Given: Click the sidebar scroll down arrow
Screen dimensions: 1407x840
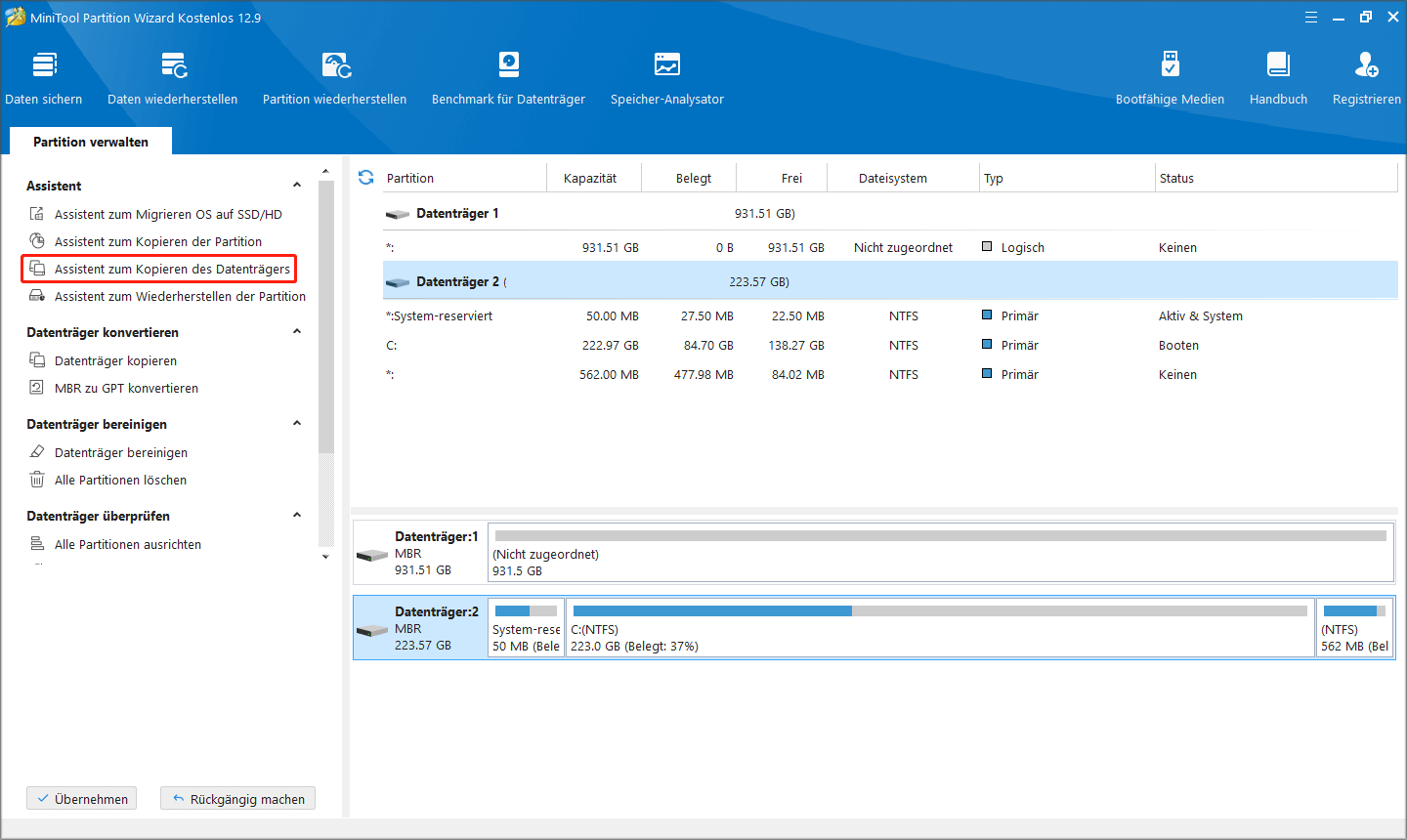Looking at the screenshot, I should [326, 557].
